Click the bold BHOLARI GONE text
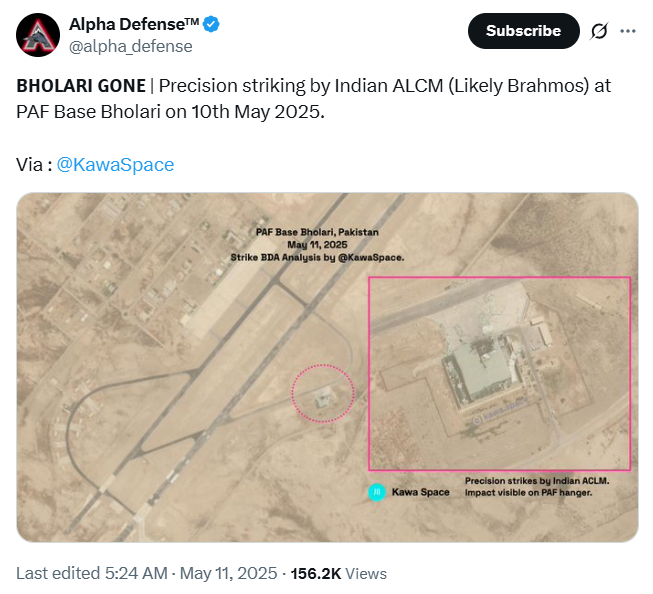The image size is (653, 594). tap(81, 86)
